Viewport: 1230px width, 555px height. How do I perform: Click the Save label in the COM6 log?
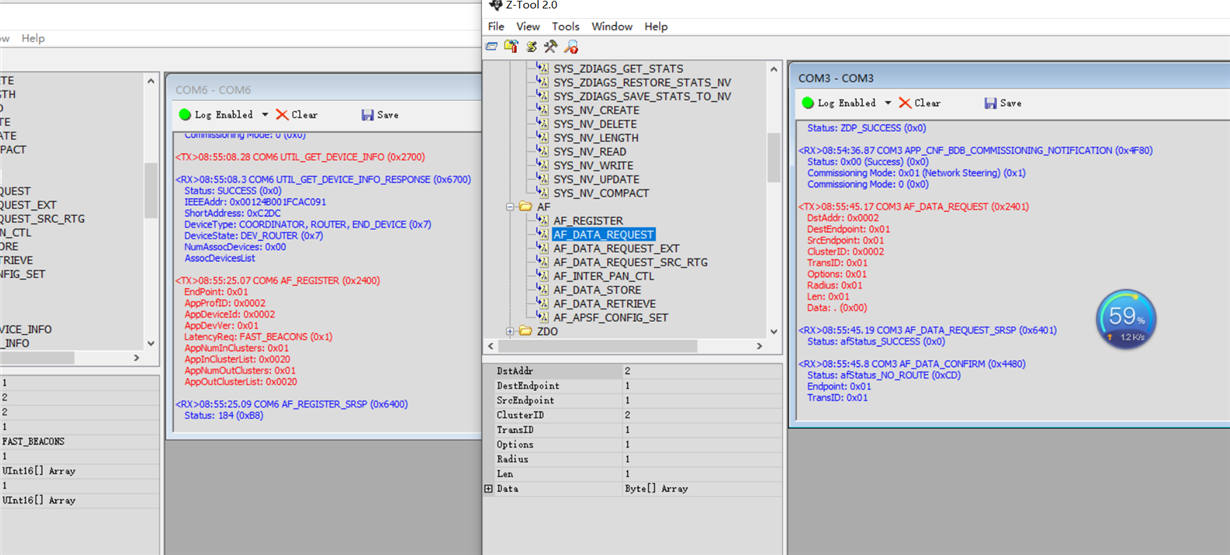[388, 115]
